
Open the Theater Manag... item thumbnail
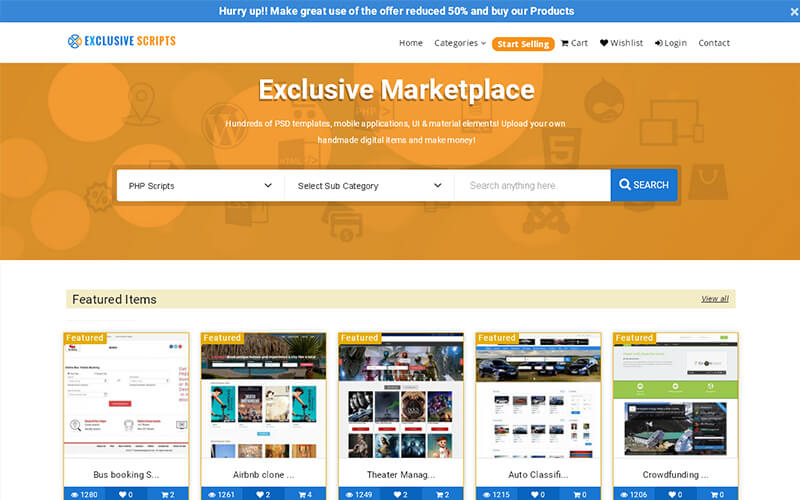coord(401,395)
